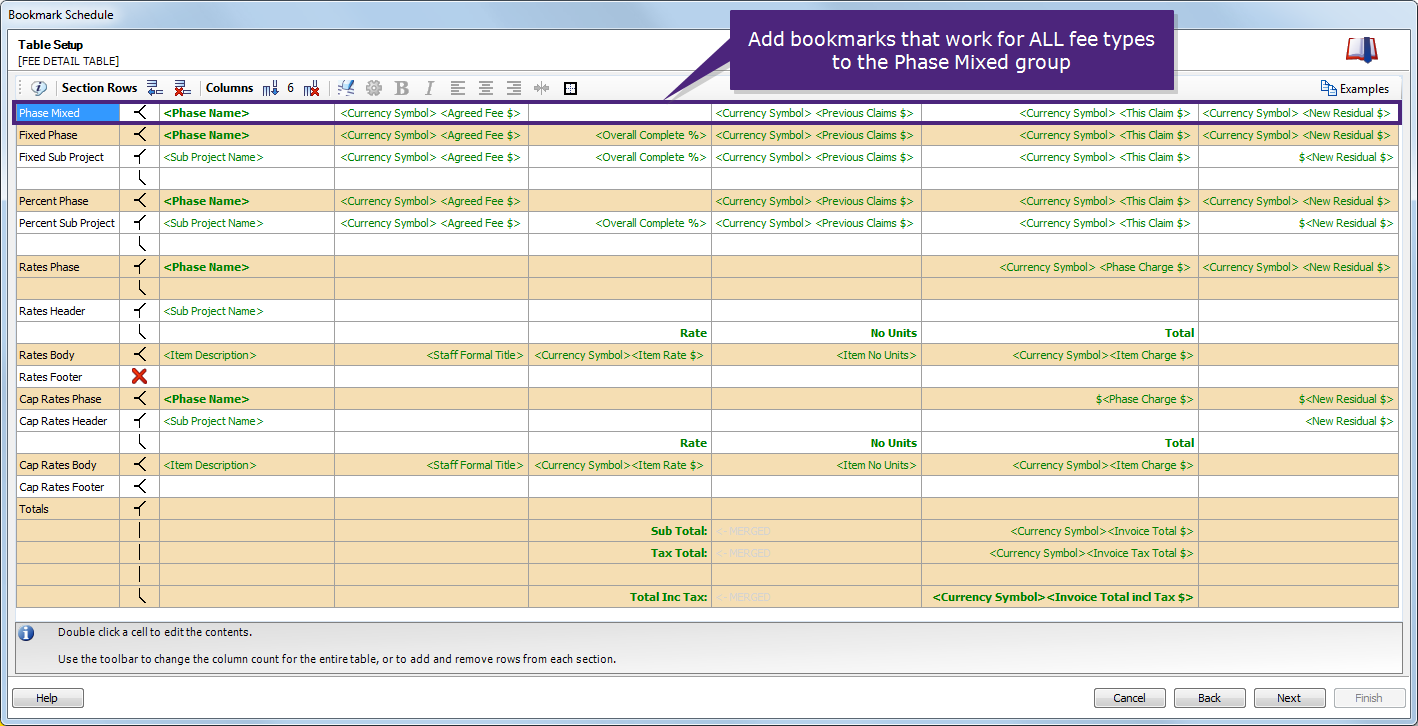1418x726 pixels.
Task: Click the info icon on the toolbar
Action: (x=38, y=88)
